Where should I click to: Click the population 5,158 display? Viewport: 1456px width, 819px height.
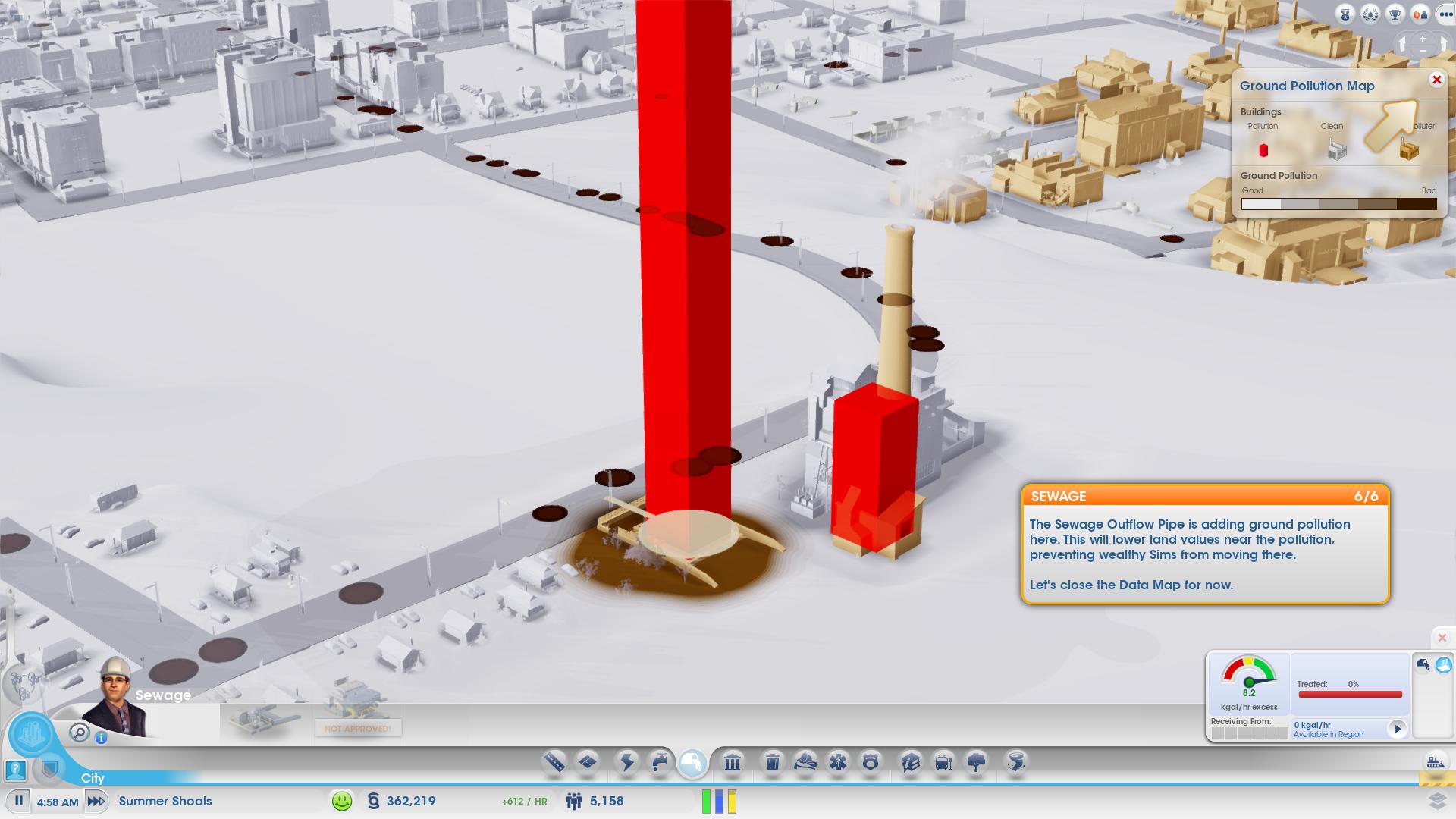595,801
